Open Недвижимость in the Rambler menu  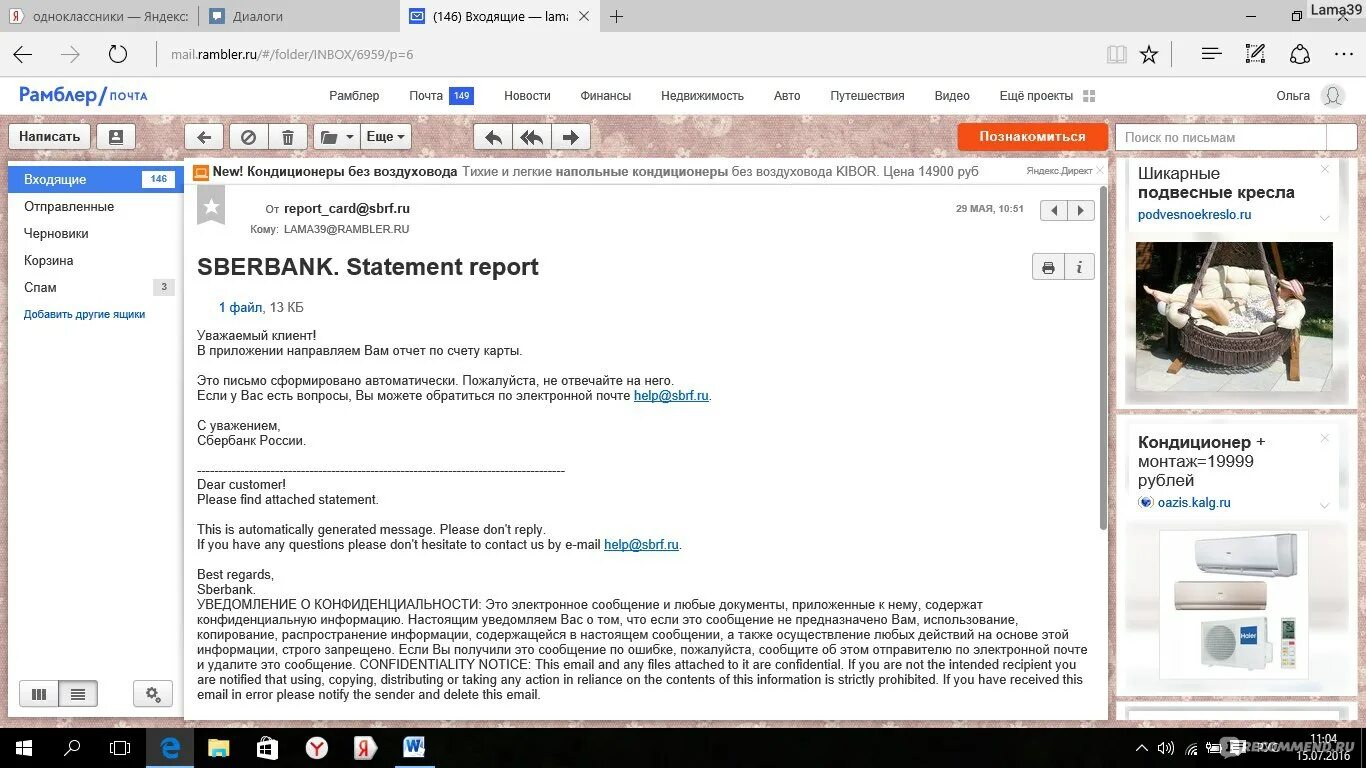tap(702, 96)
